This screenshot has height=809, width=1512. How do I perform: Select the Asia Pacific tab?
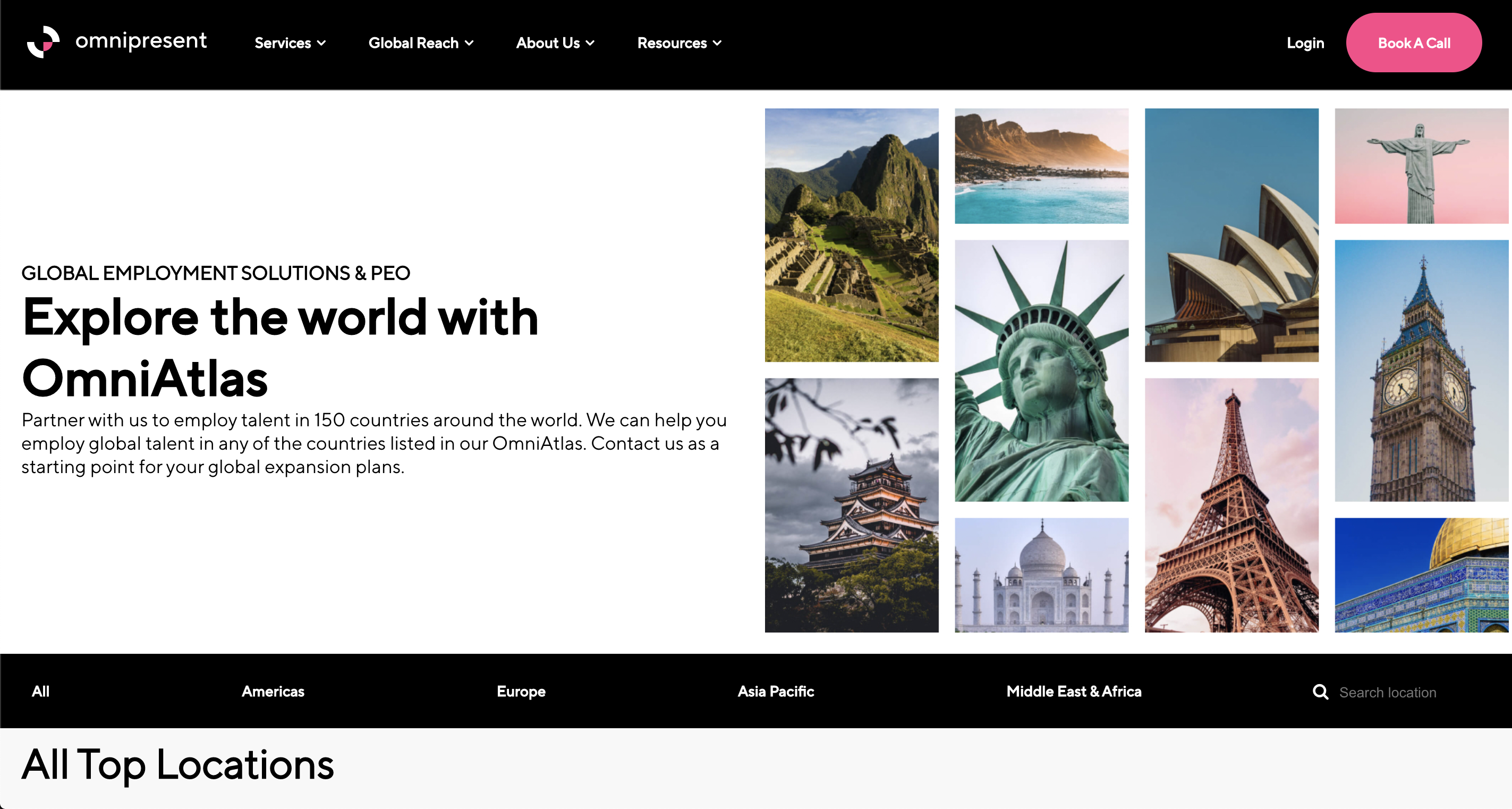pos(776,691)
